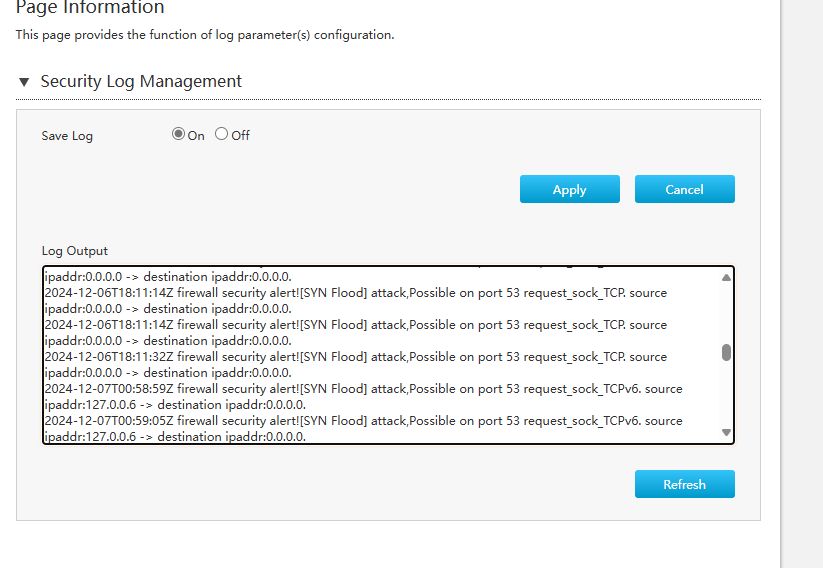
Task: Click the Security Log Management heading text
Action: 141,82
